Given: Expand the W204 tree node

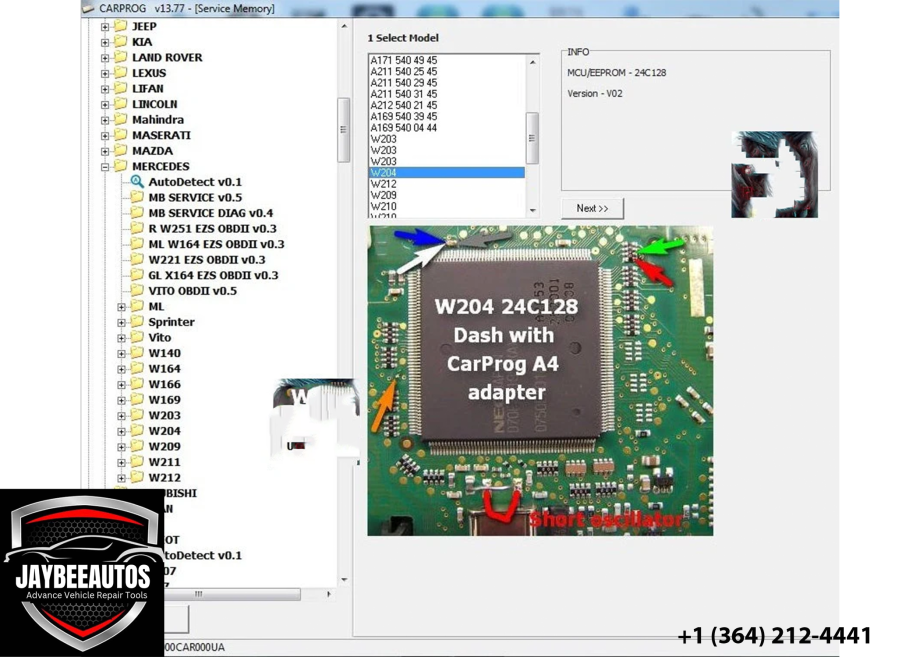Looking at the screenshot, I should coord(121,431).
